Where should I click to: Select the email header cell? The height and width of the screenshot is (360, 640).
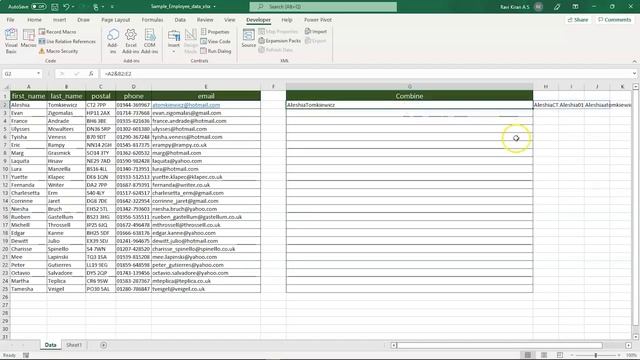coord(206,96)
